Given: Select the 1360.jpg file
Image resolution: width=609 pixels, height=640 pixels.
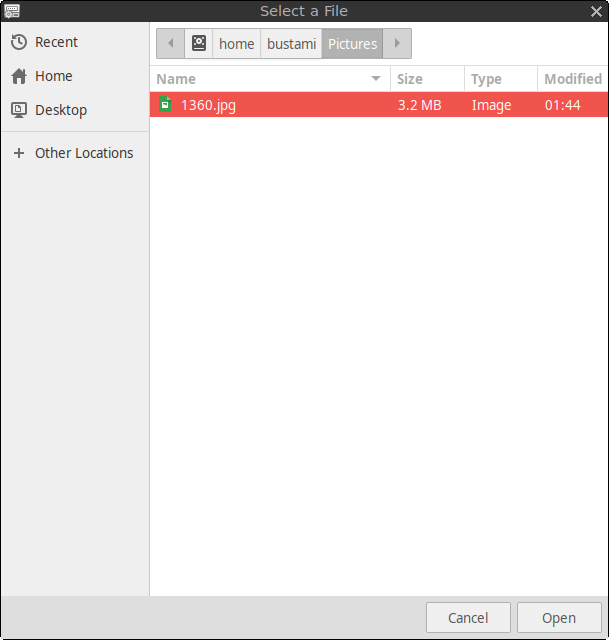Looking at the screenshot, I should coord(379,105).
